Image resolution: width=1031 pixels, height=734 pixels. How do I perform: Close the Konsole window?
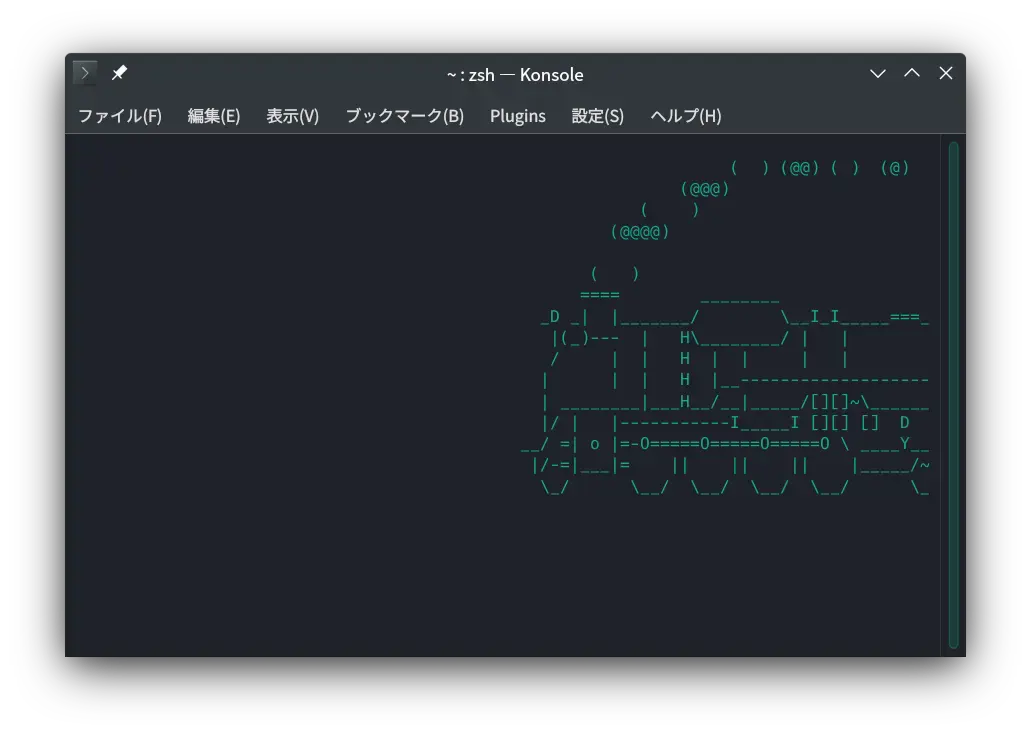[x=946, y=74]
